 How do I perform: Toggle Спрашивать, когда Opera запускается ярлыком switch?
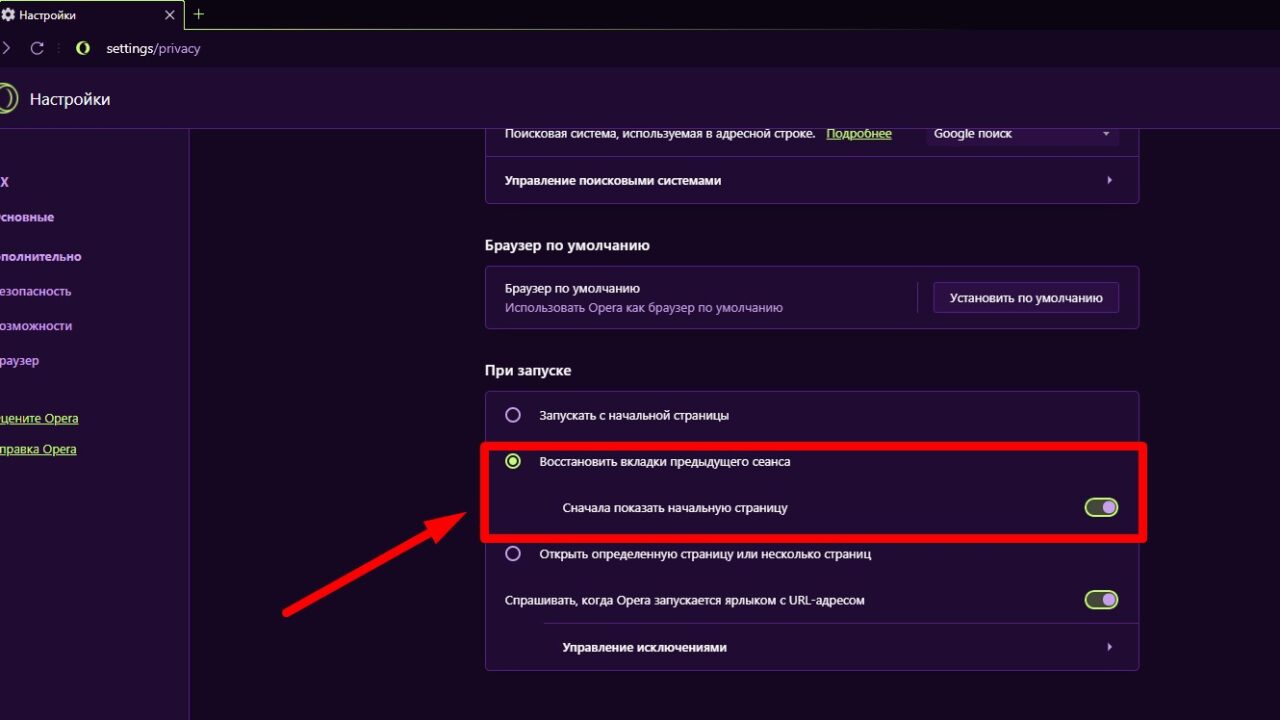pos(1101,600)
